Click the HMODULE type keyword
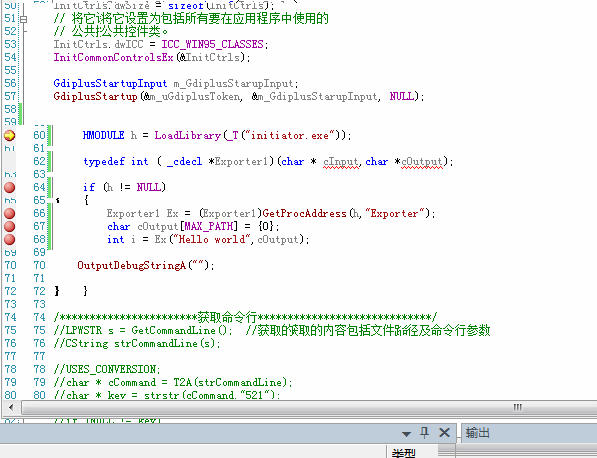The height and width of the screenshot is (458, 597). click(x=104, y=136)
